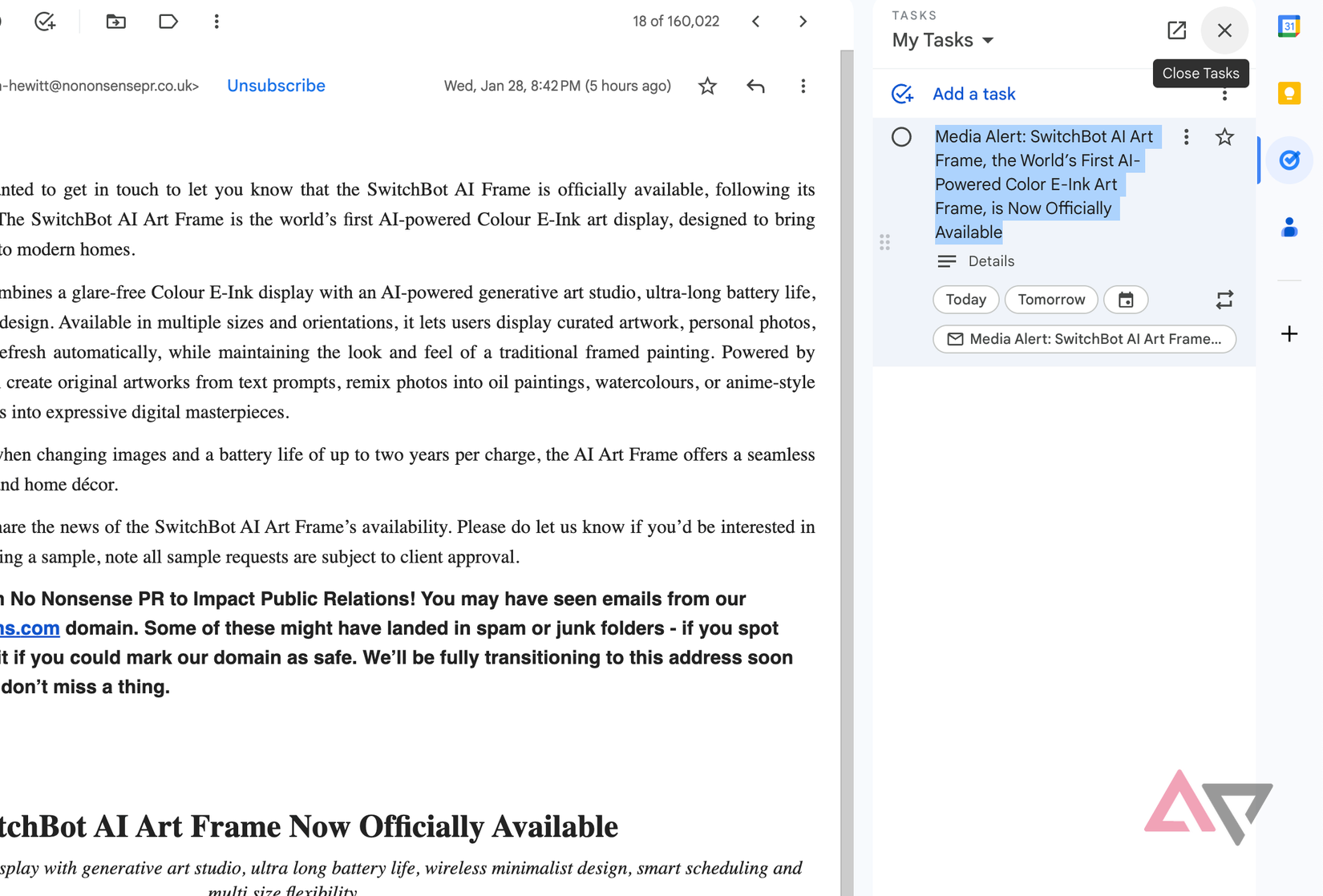This screenshot has height=896, width=1323.
Task: Star the SwitchBot AI Art Frame task
Action: pos(1224,136)
